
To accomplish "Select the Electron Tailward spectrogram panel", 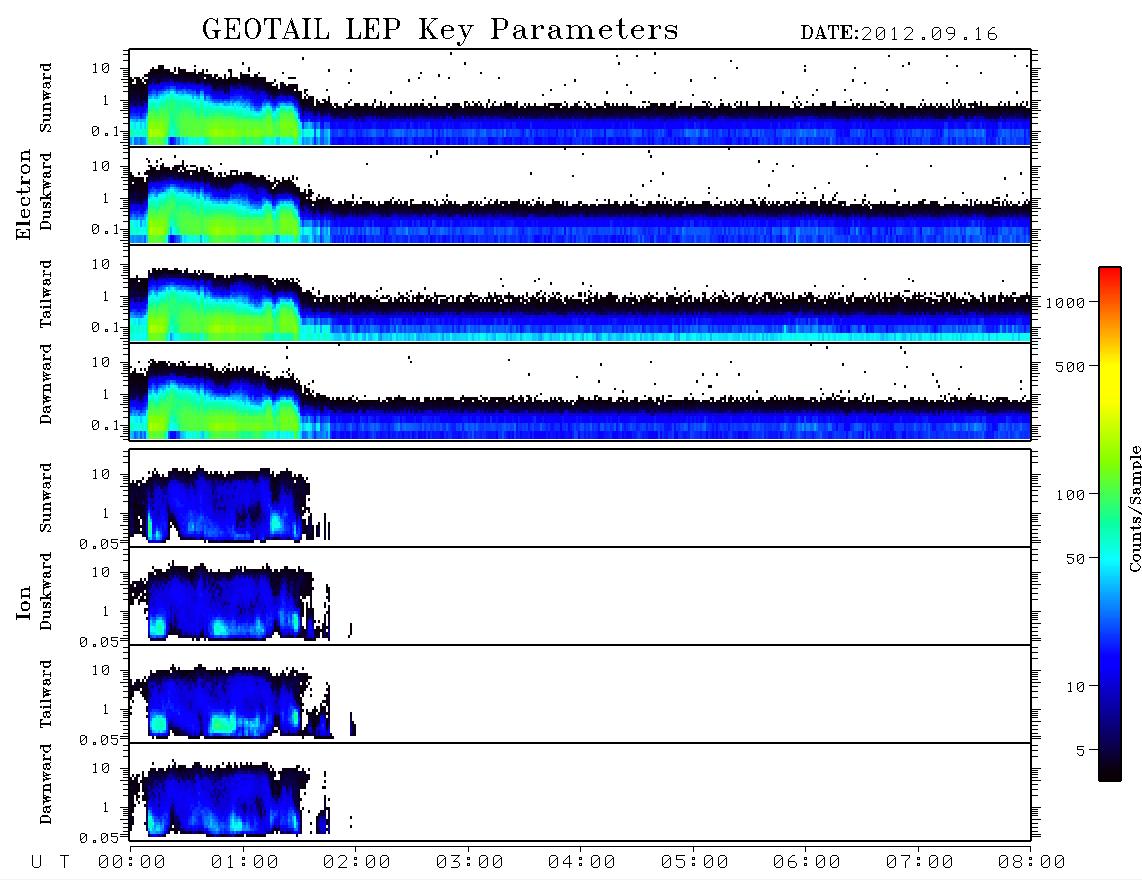I will (x=580, y=294).
